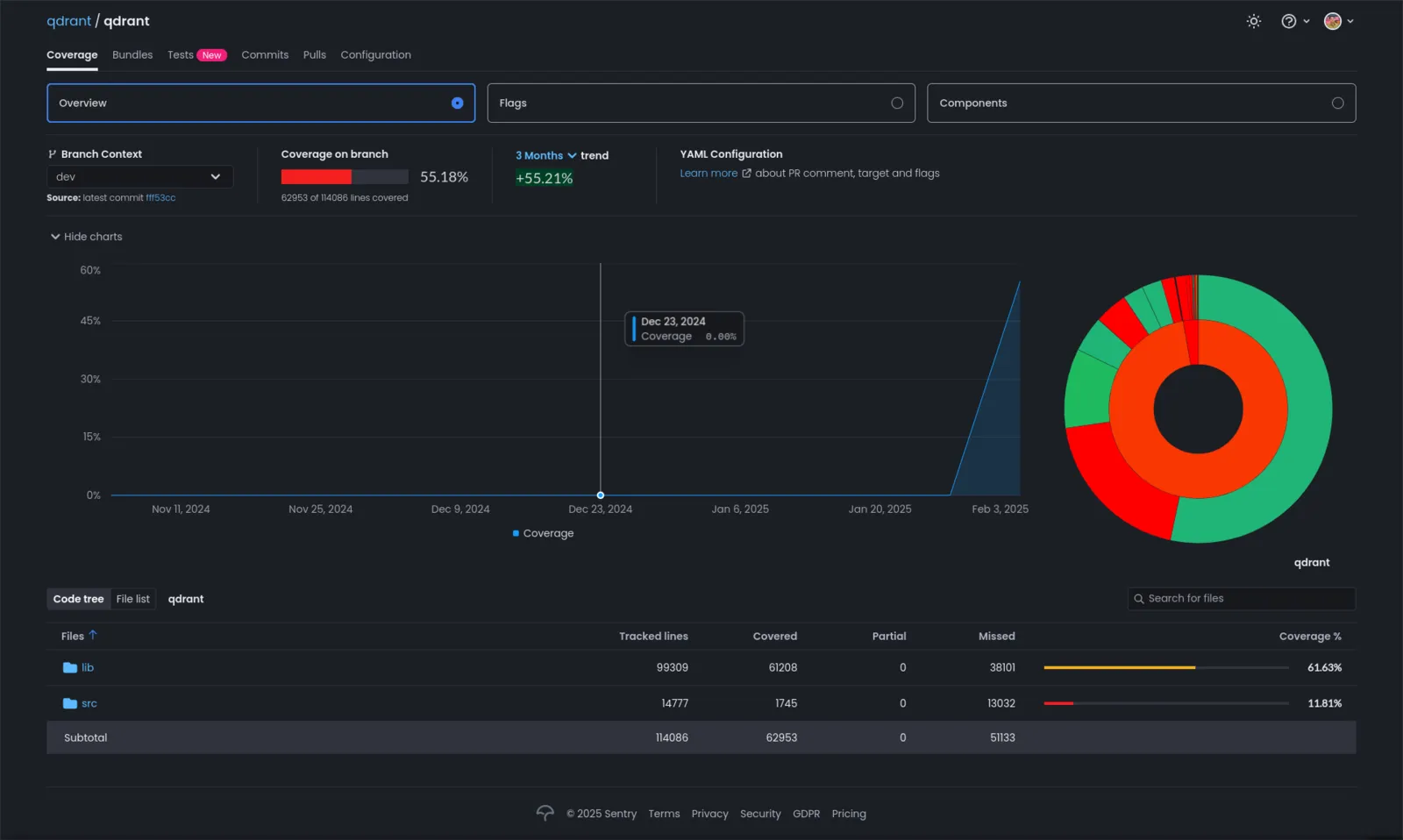The image size is (1403, 840).
Task: Expand the avatar menu chevron
Action: tap(1350, 21)
